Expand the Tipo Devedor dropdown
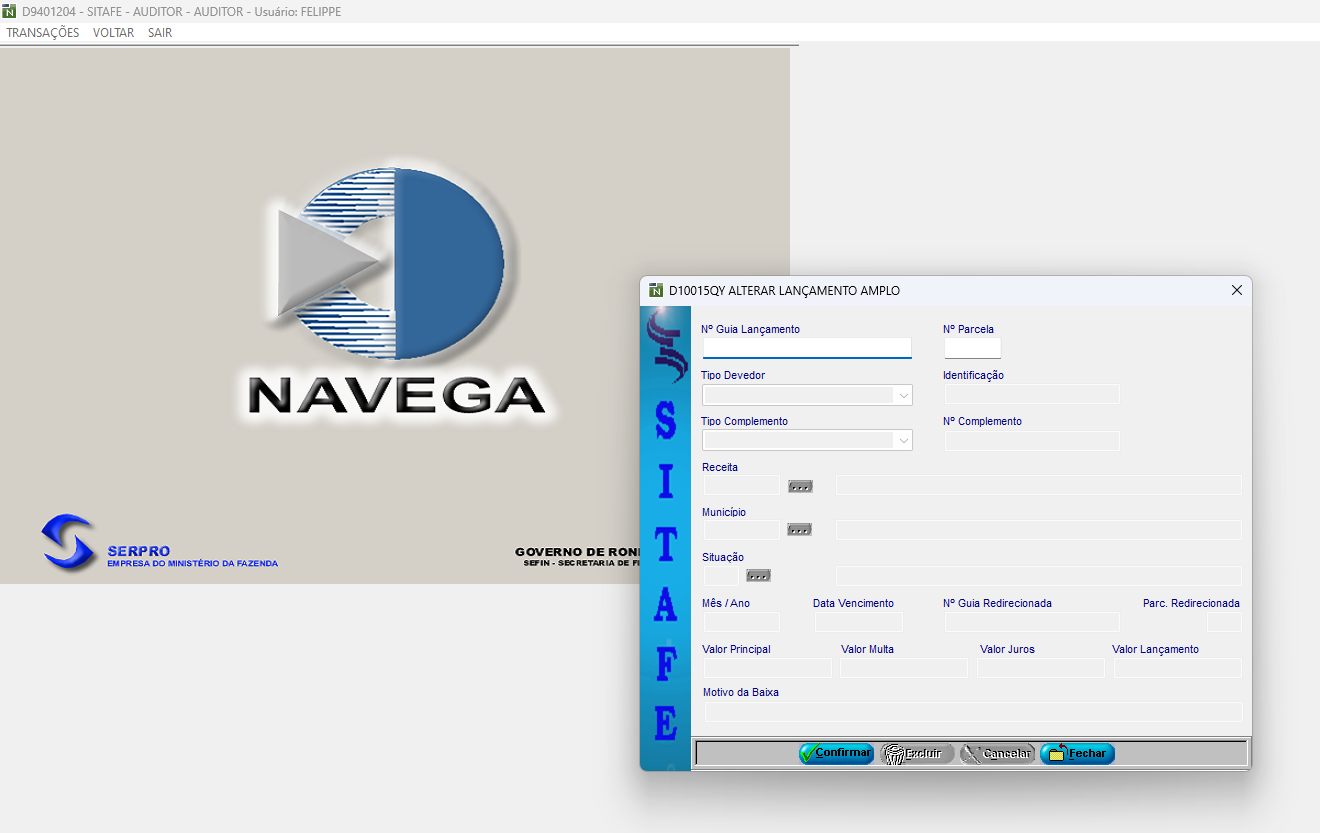Viewport: 1320px width, 833px height. click(x=904, y=395)
